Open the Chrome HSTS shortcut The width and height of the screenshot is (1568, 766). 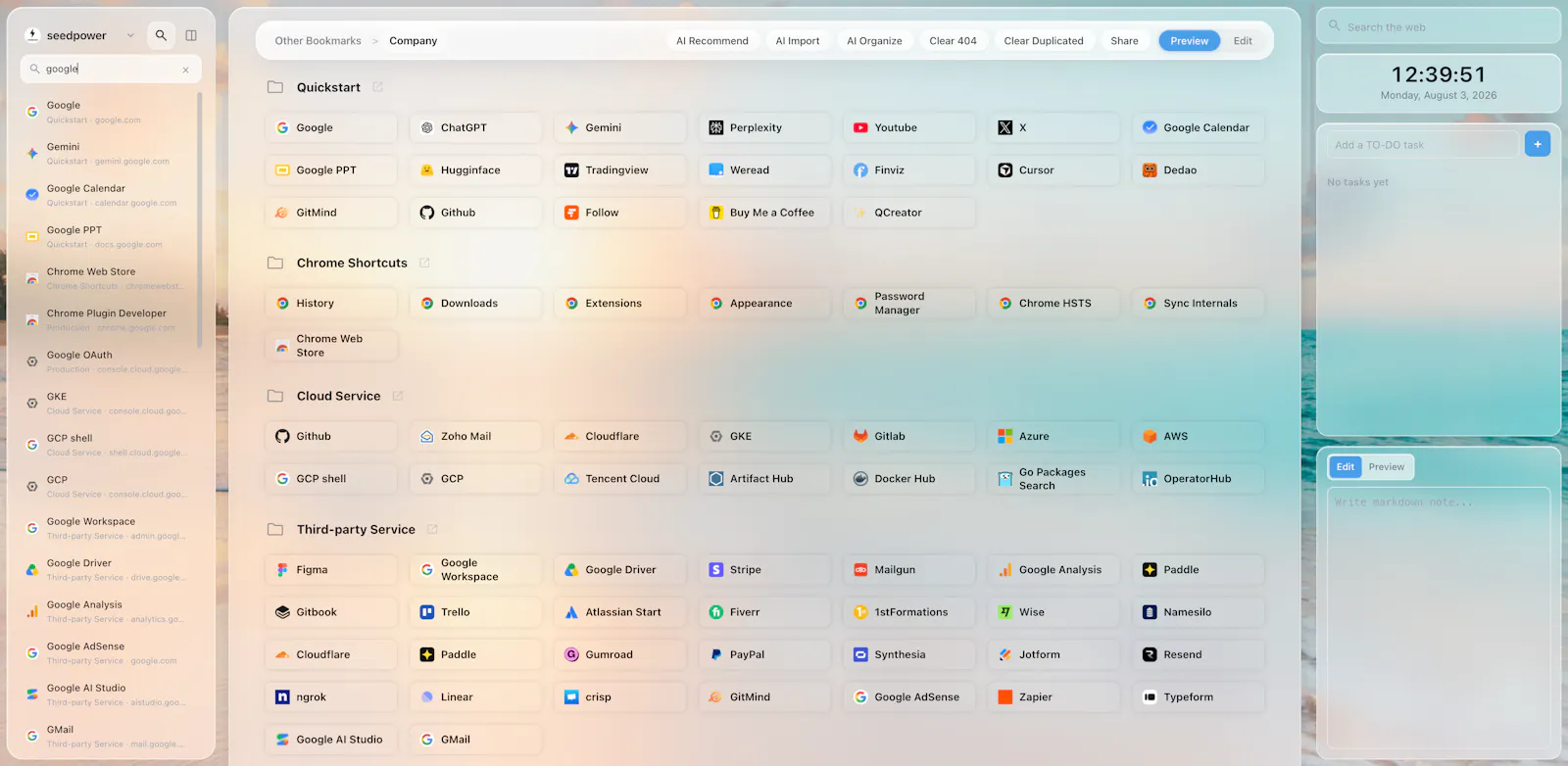pos(1053,304)
